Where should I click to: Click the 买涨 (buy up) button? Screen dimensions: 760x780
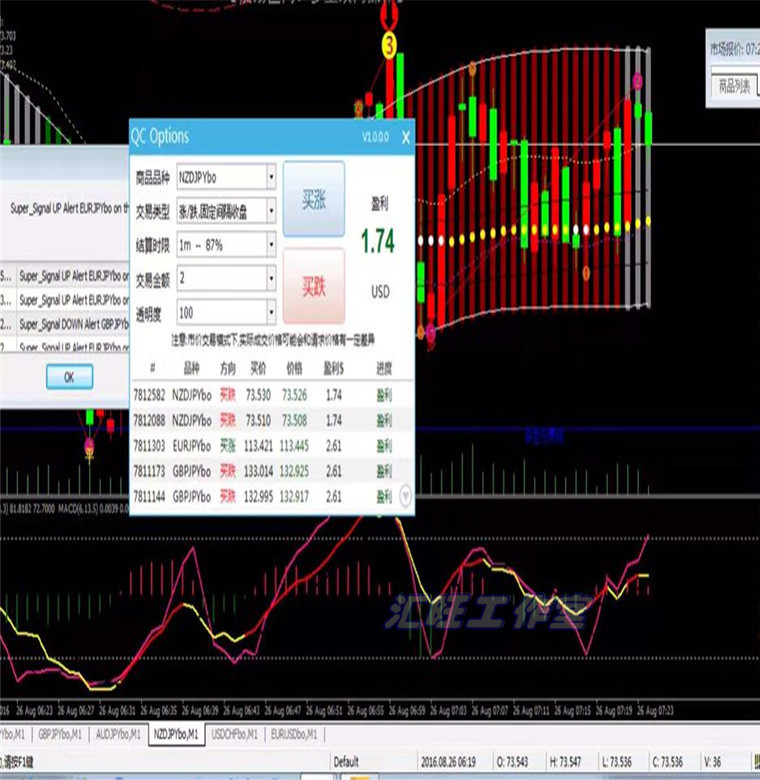[313, 199]
